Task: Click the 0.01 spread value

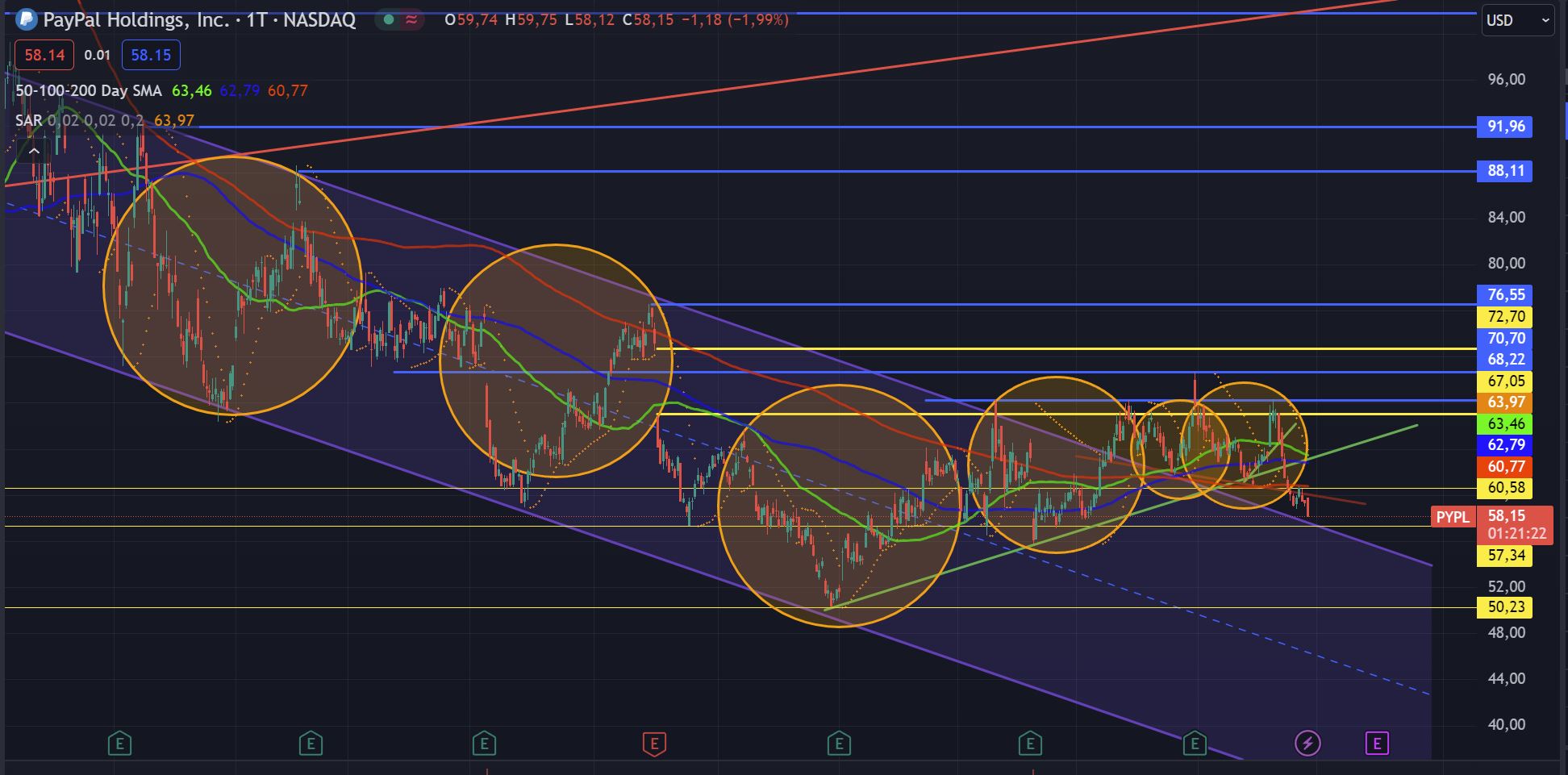Action: pos(98,55)
